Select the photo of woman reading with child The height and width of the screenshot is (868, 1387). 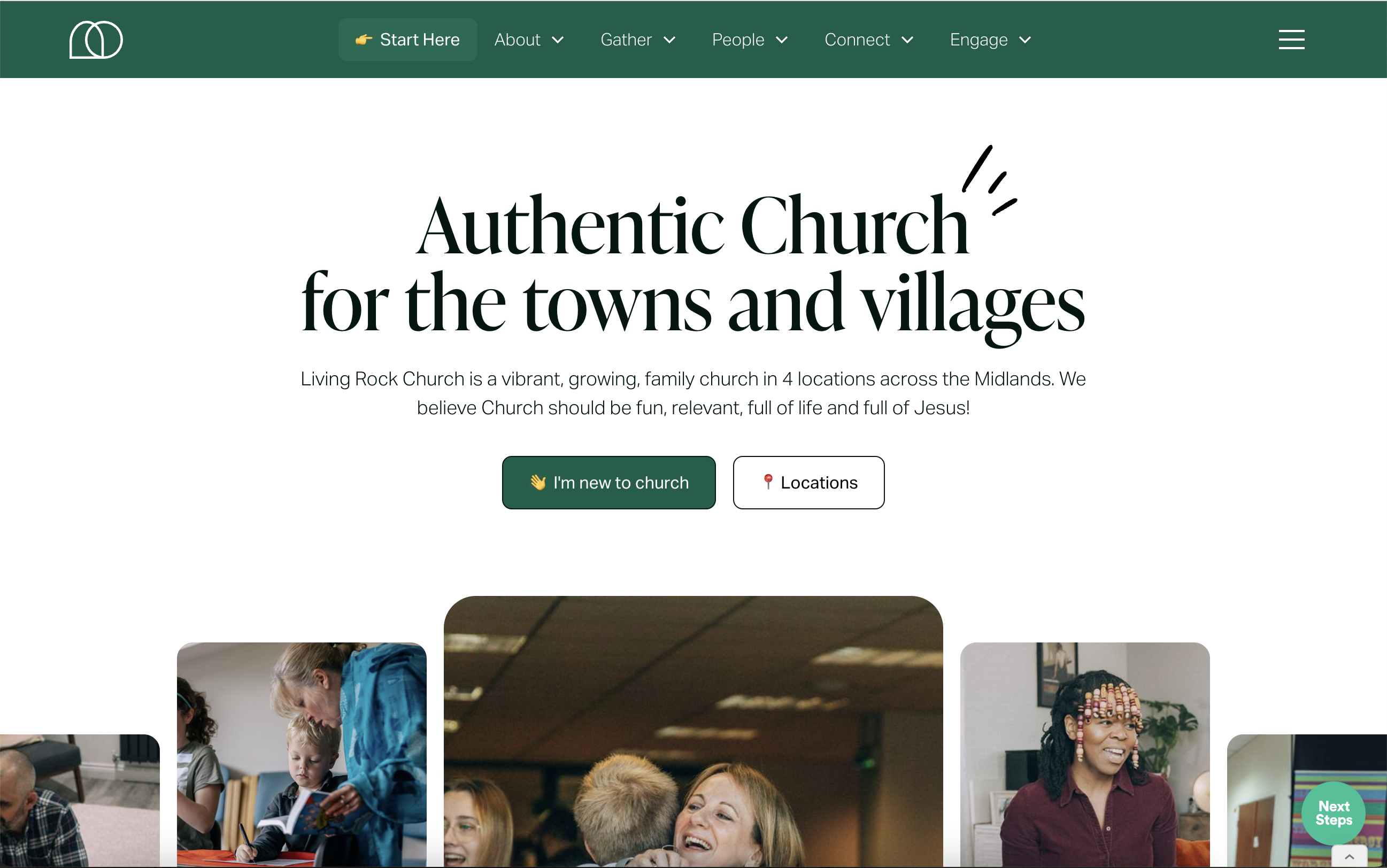click(302, 754)
